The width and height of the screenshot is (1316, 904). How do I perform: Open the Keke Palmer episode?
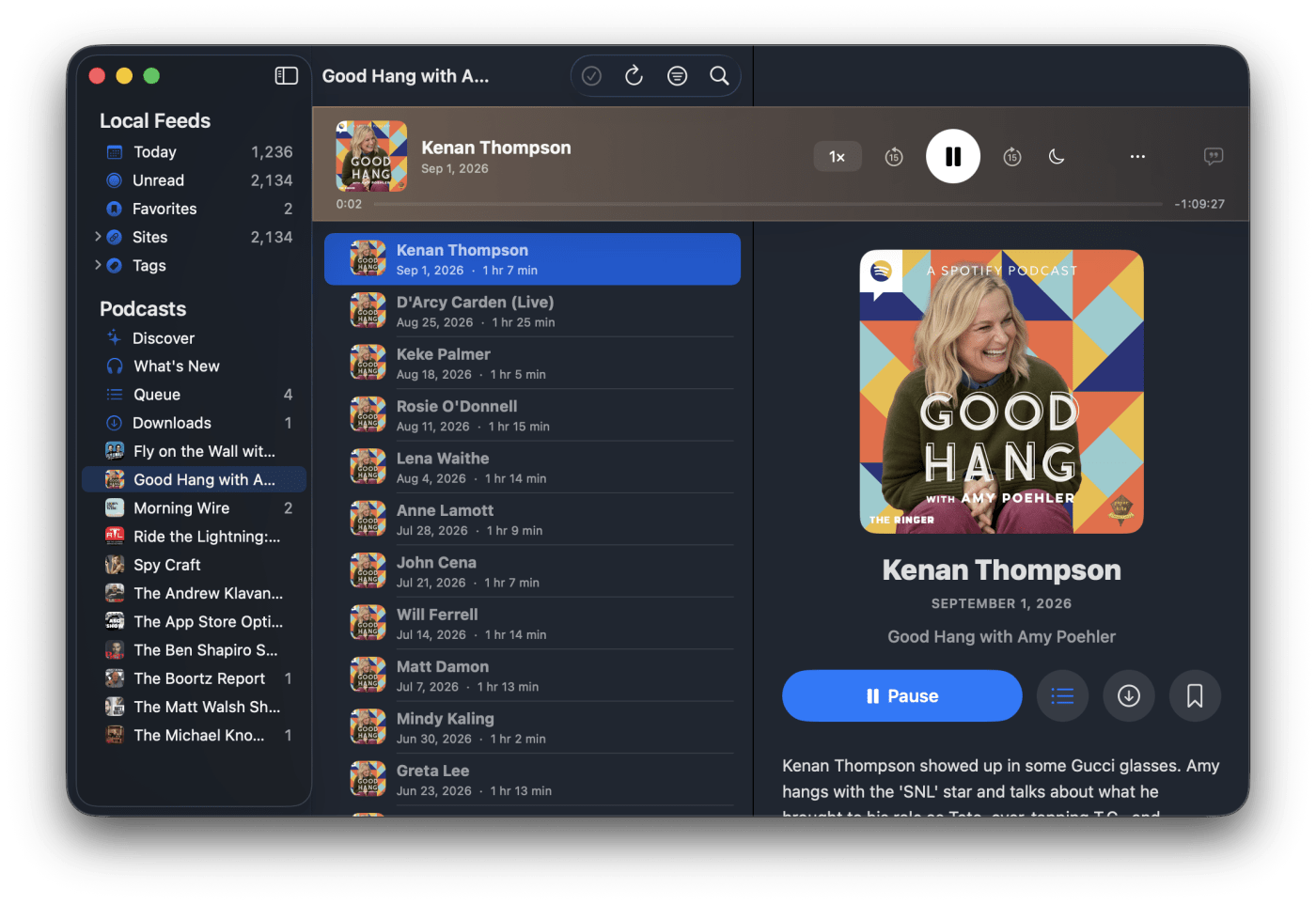(x=532, y=363)
